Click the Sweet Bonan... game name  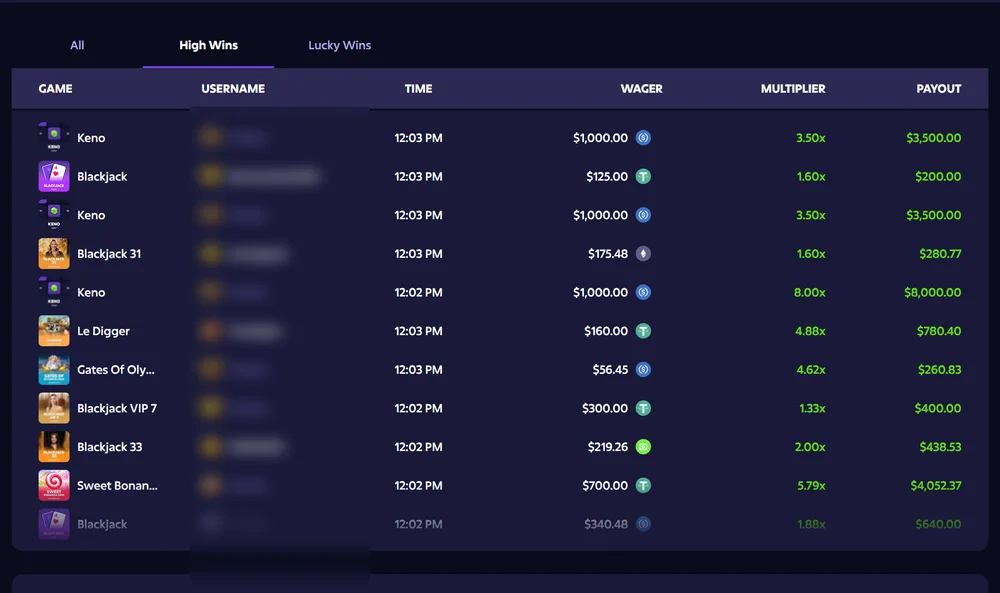tap(117, 486)
